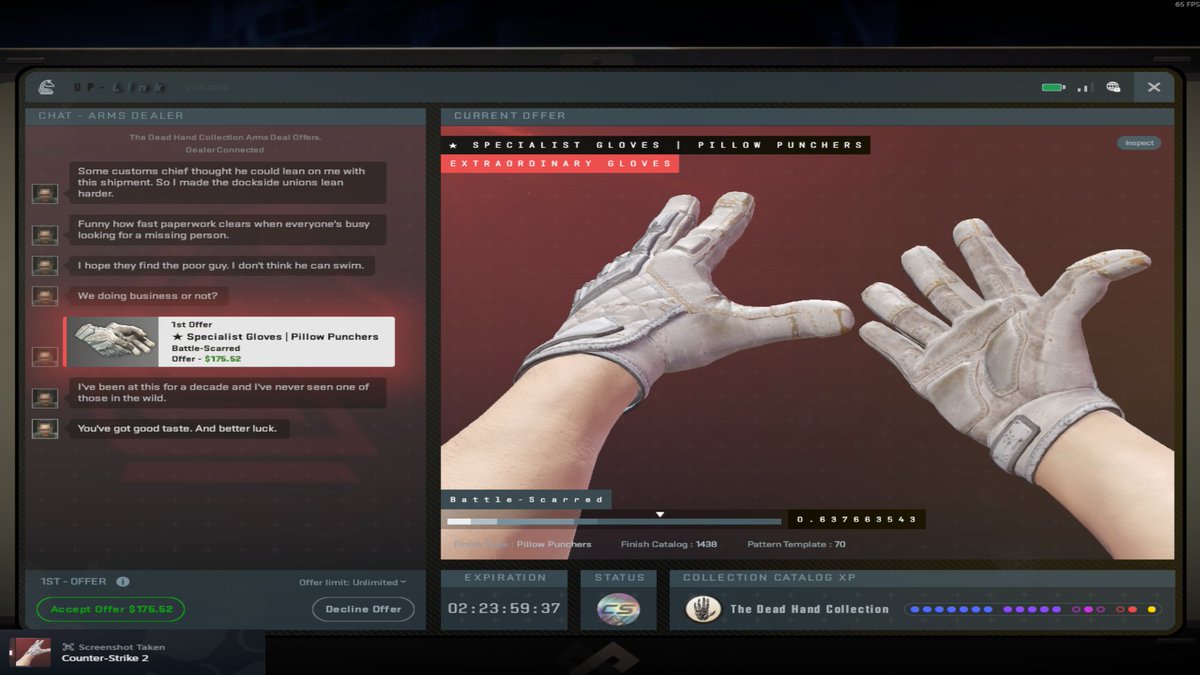Click dealer avatar beside 'I hope they find'
Screen dimensions: 1200x675
tap(44, 266)
